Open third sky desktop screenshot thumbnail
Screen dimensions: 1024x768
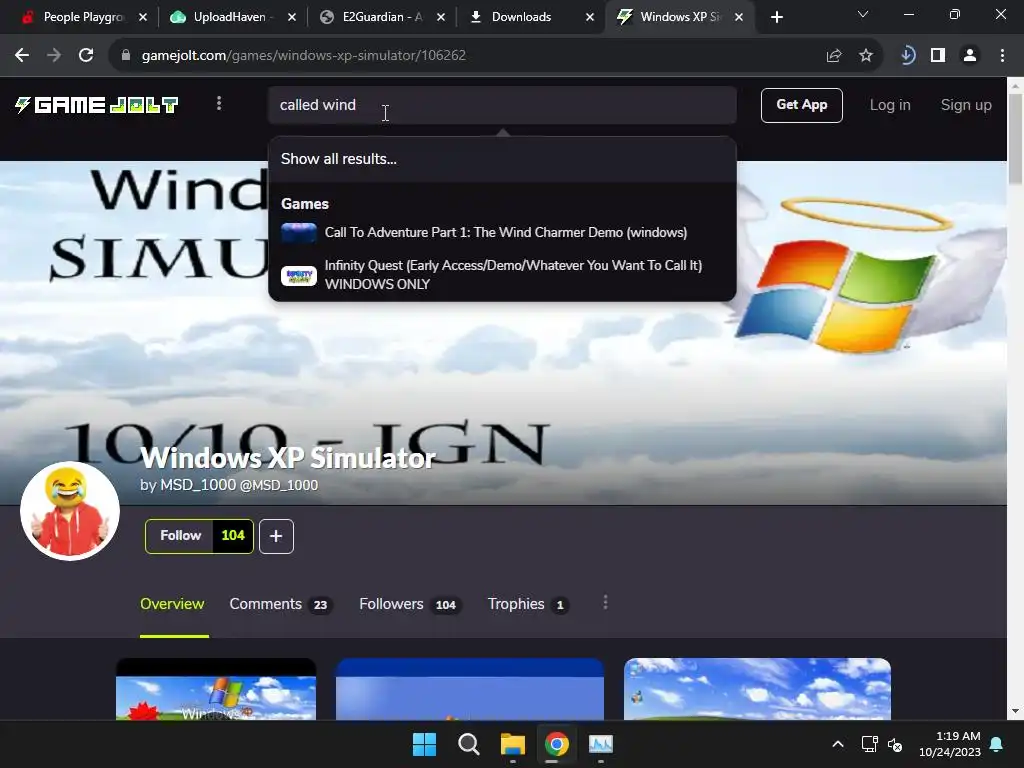click(758, 689)
